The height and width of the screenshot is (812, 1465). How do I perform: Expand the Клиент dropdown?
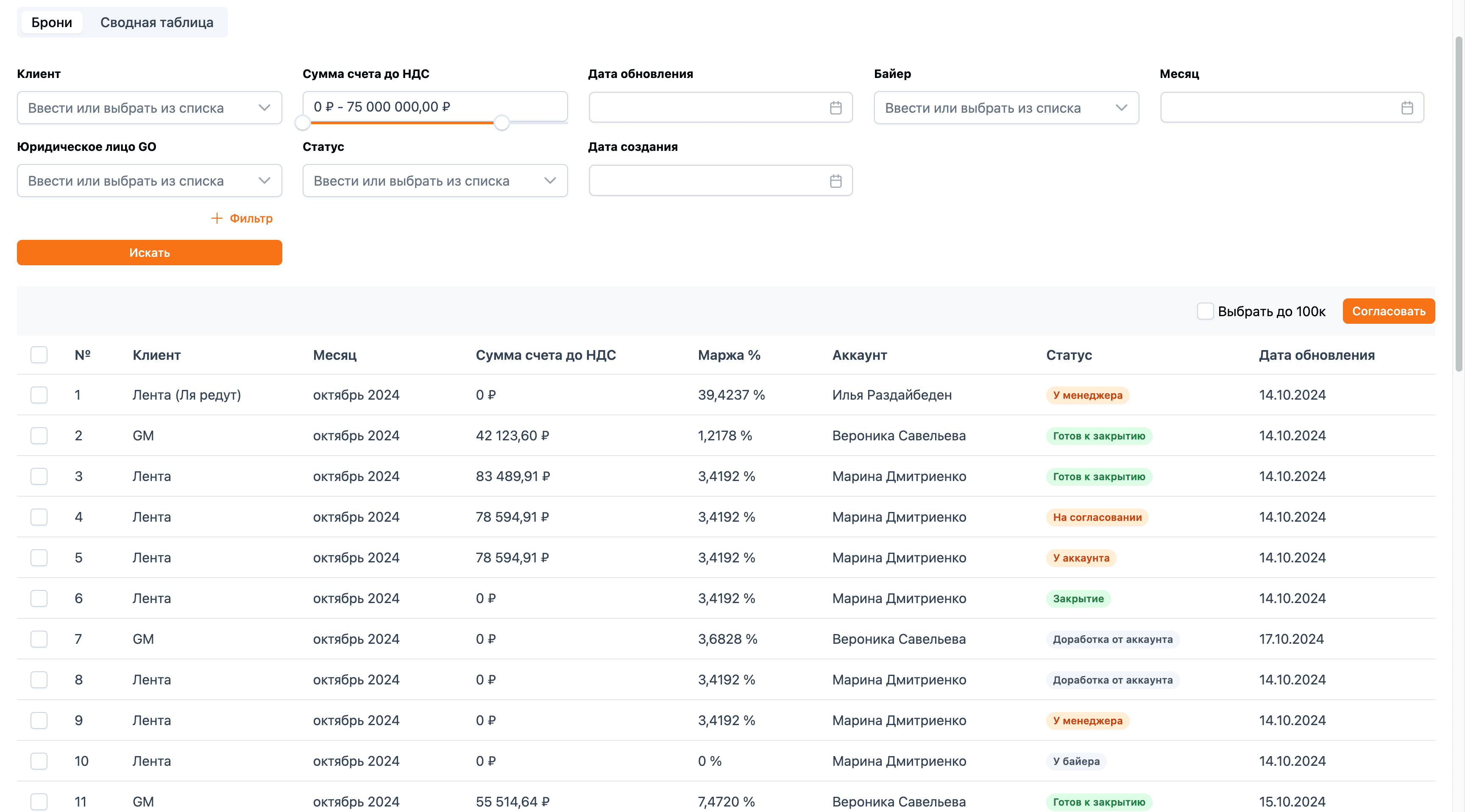point(150,108)
